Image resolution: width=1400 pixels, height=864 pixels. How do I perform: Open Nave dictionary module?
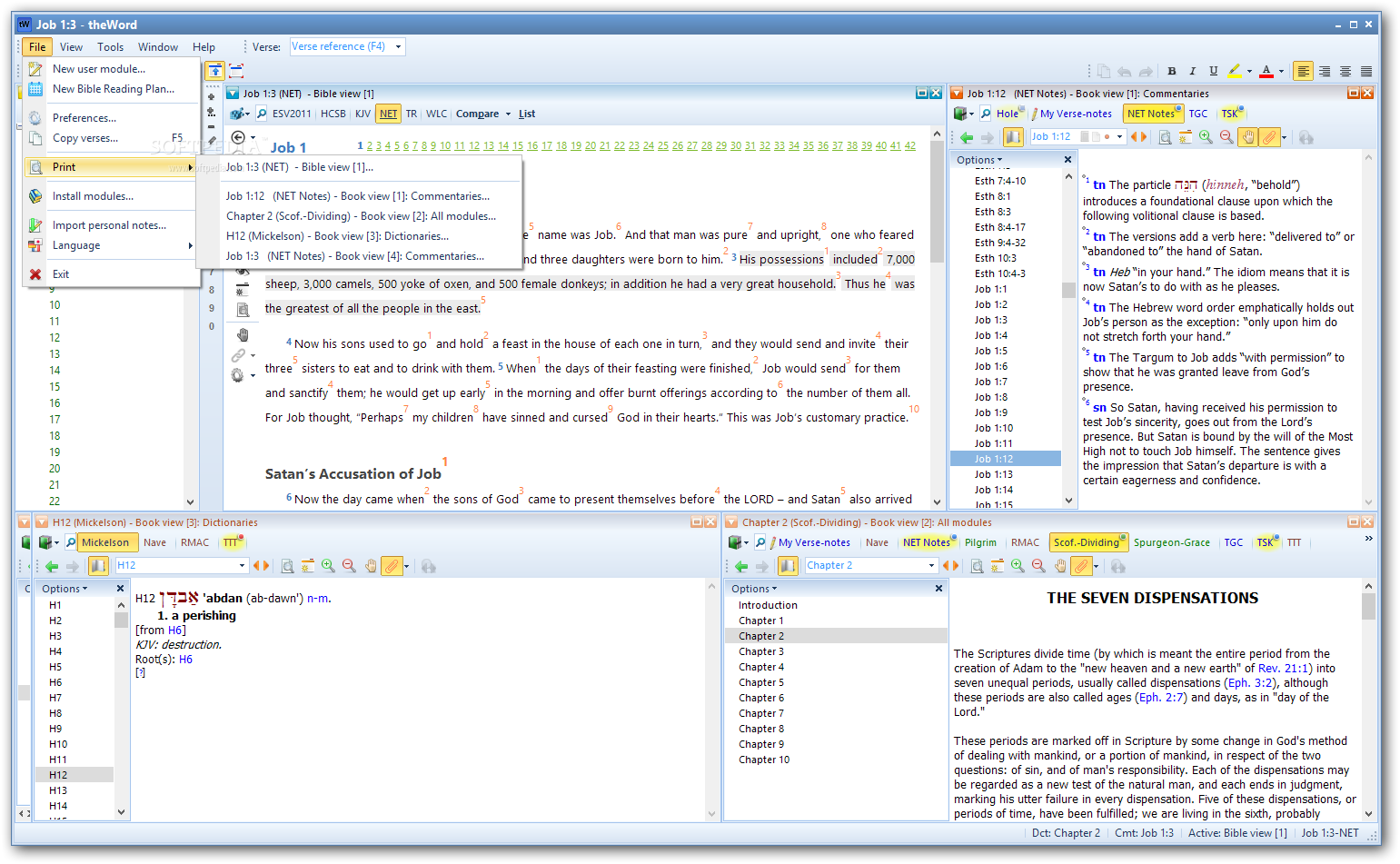click(154, 542)
